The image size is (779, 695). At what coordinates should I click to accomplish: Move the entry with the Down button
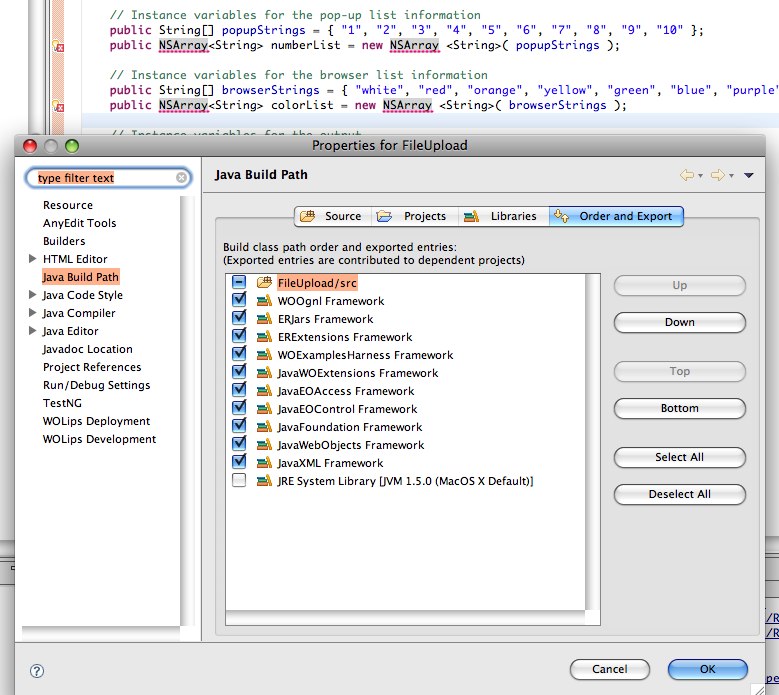tap(680, 322)
